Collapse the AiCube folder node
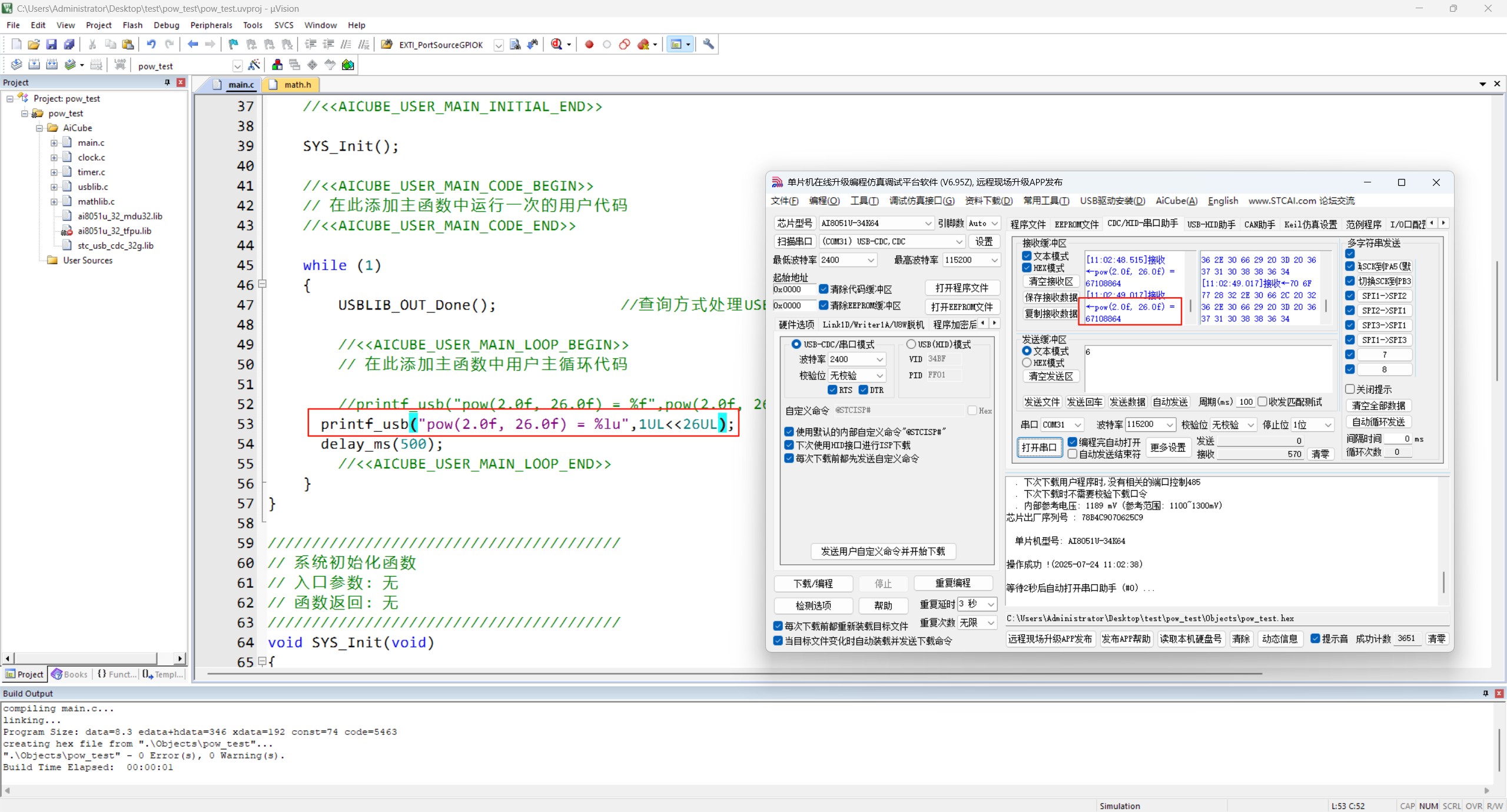 point(39,128)
